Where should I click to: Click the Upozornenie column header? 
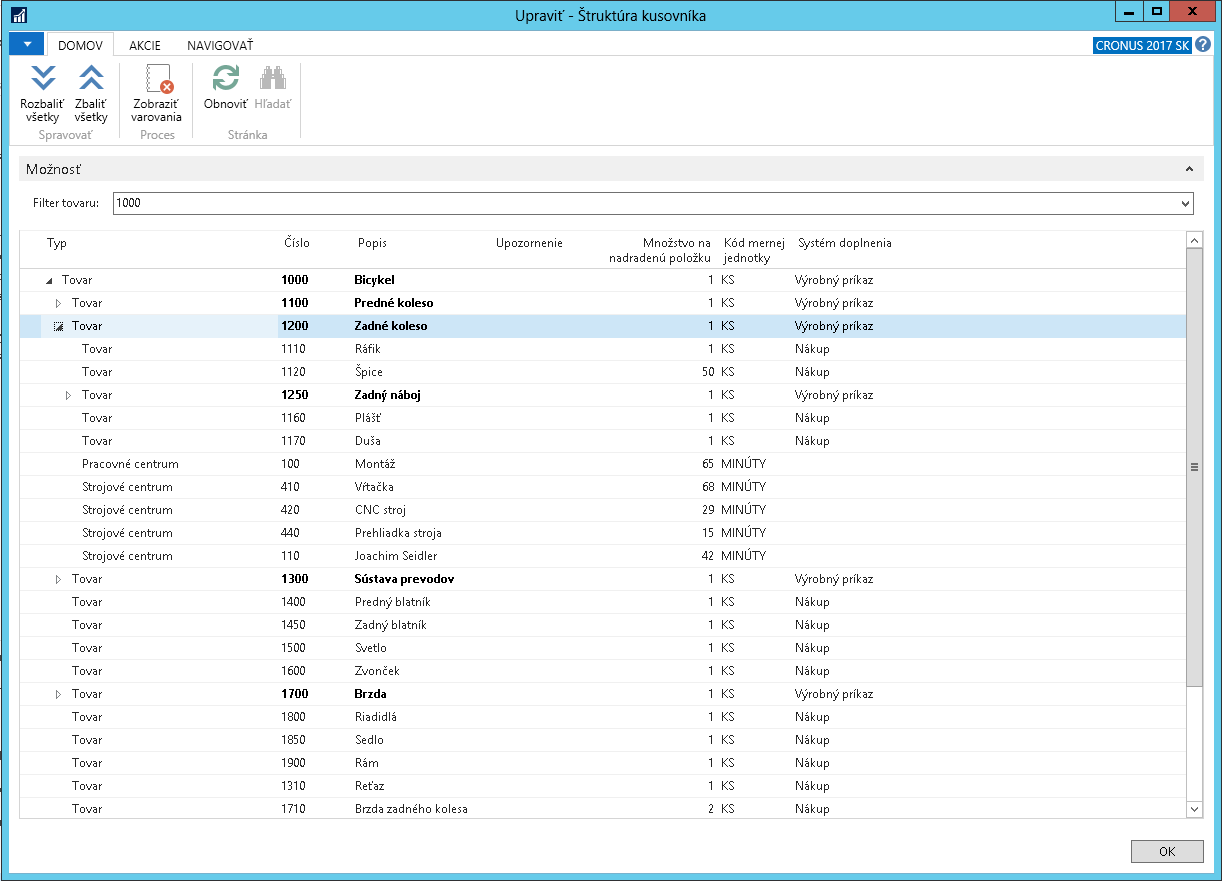point(529,243)
